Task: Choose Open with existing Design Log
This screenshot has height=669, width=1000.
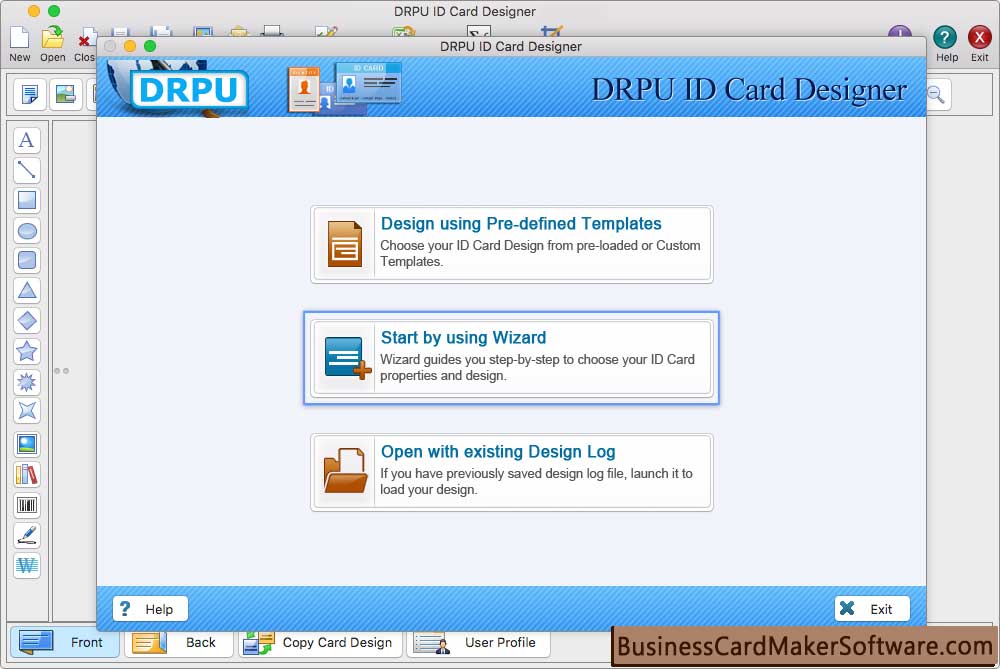Action: 511,473
